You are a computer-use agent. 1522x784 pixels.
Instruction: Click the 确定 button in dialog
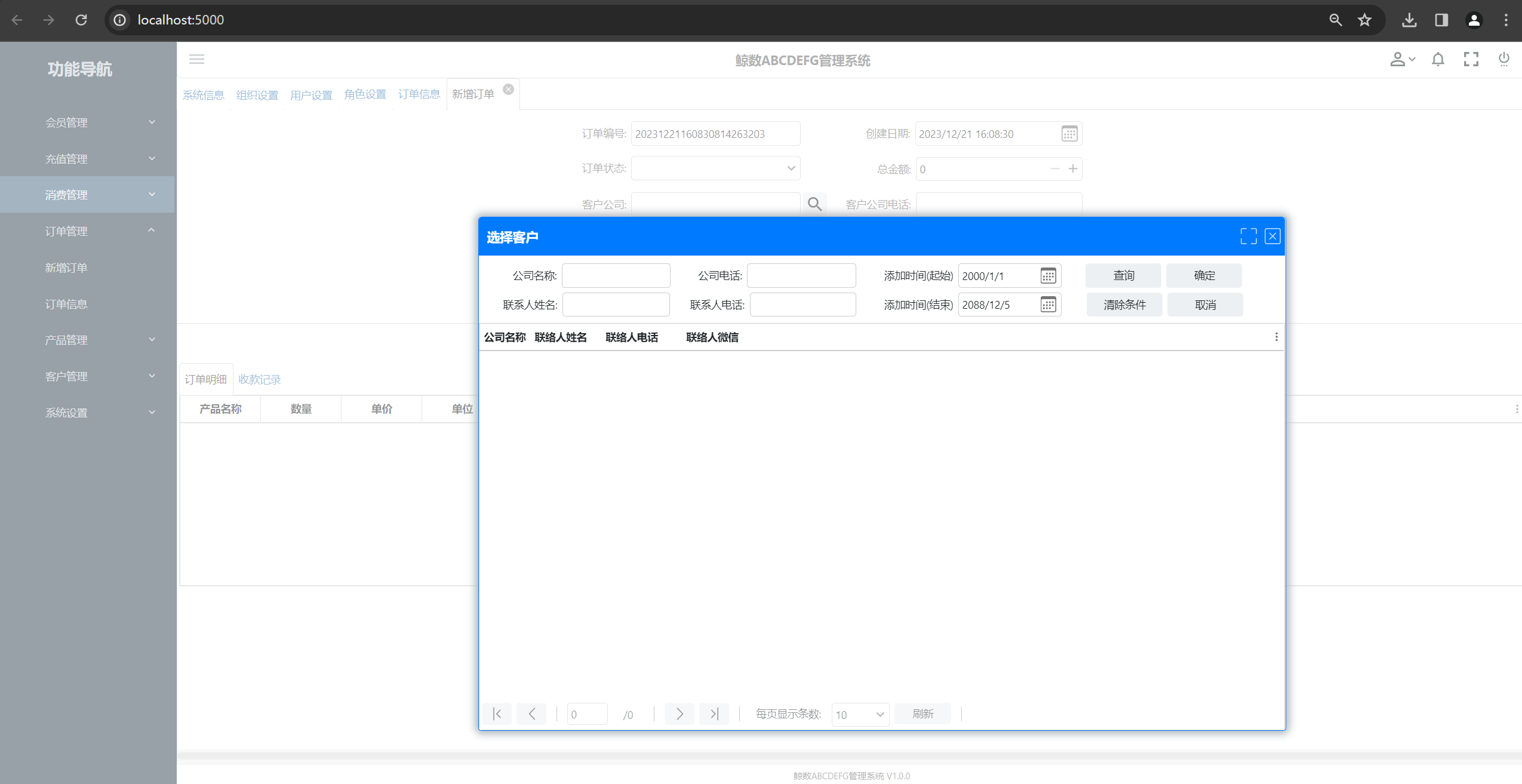[1204, 275]
